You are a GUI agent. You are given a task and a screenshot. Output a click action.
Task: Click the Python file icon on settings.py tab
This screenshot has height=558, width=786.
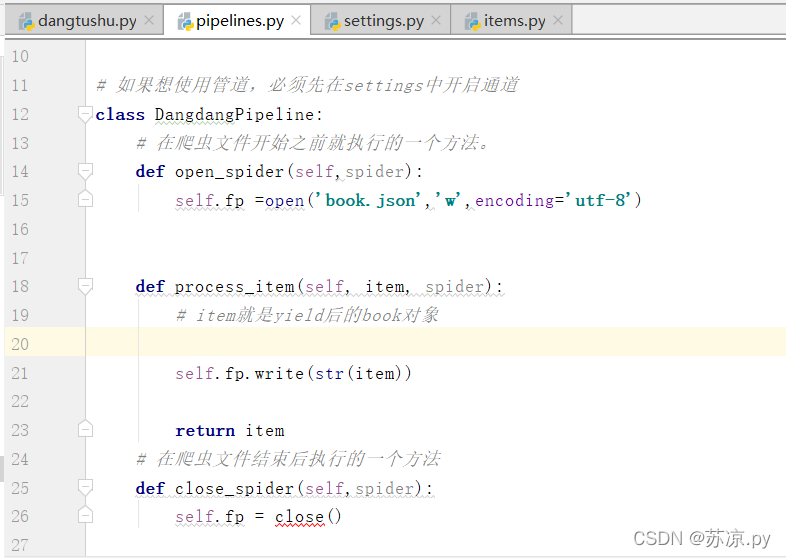click(332, 21)
